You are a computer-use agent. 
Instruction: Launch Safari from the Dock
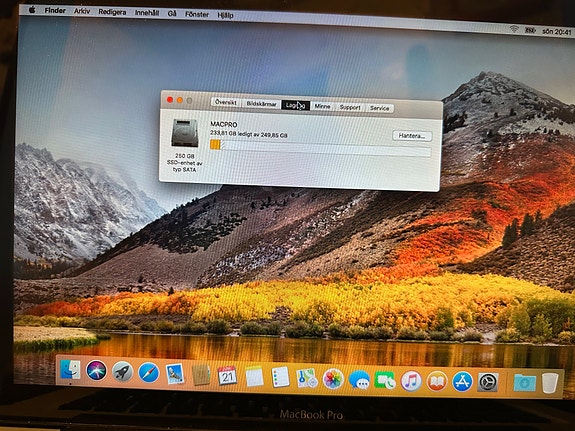click(x=149, y=372)
